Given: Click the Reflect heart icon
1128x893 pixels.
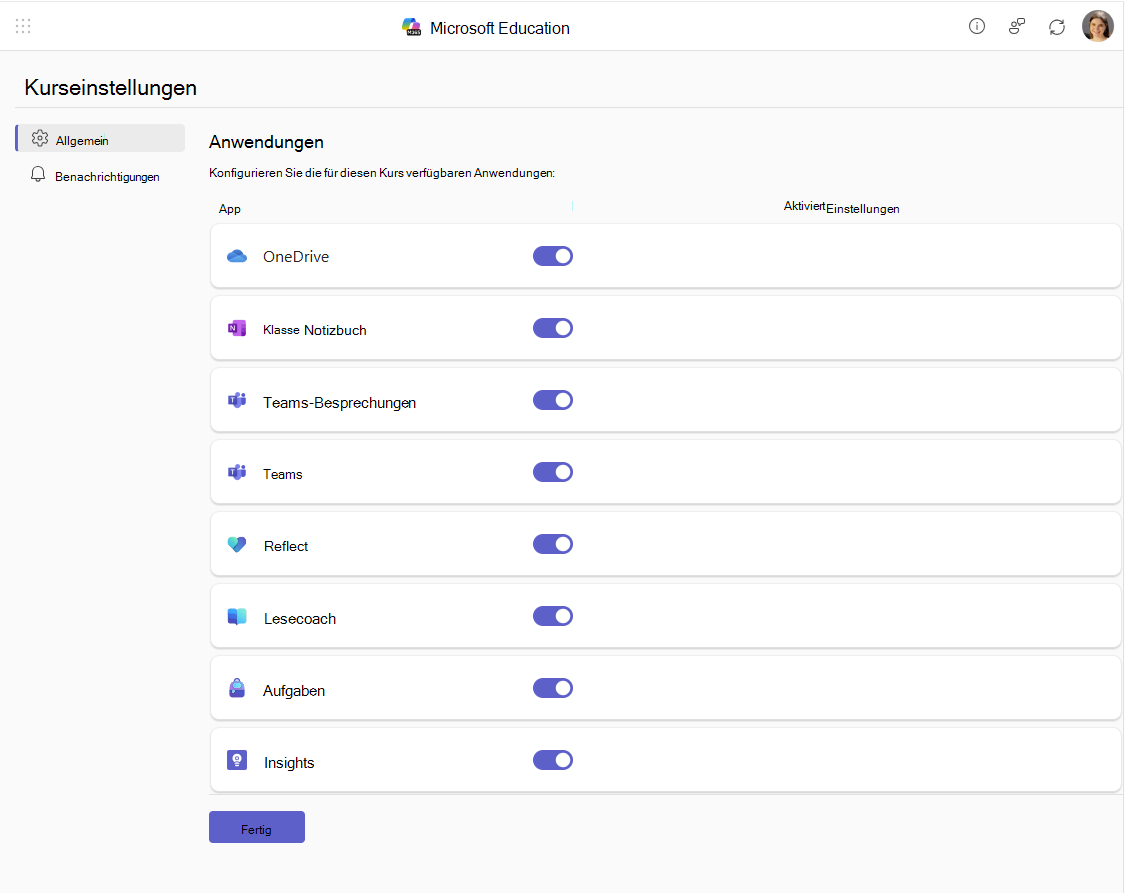Looking at the screenshot, I should pos(237,545).
